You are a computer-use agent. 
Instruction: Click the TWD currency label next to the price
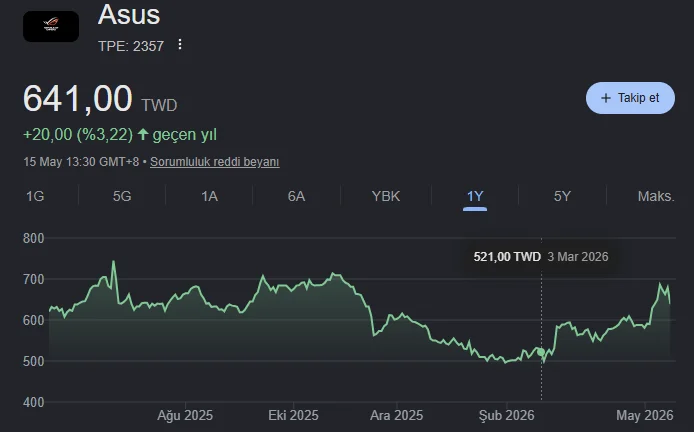(159, 105)
